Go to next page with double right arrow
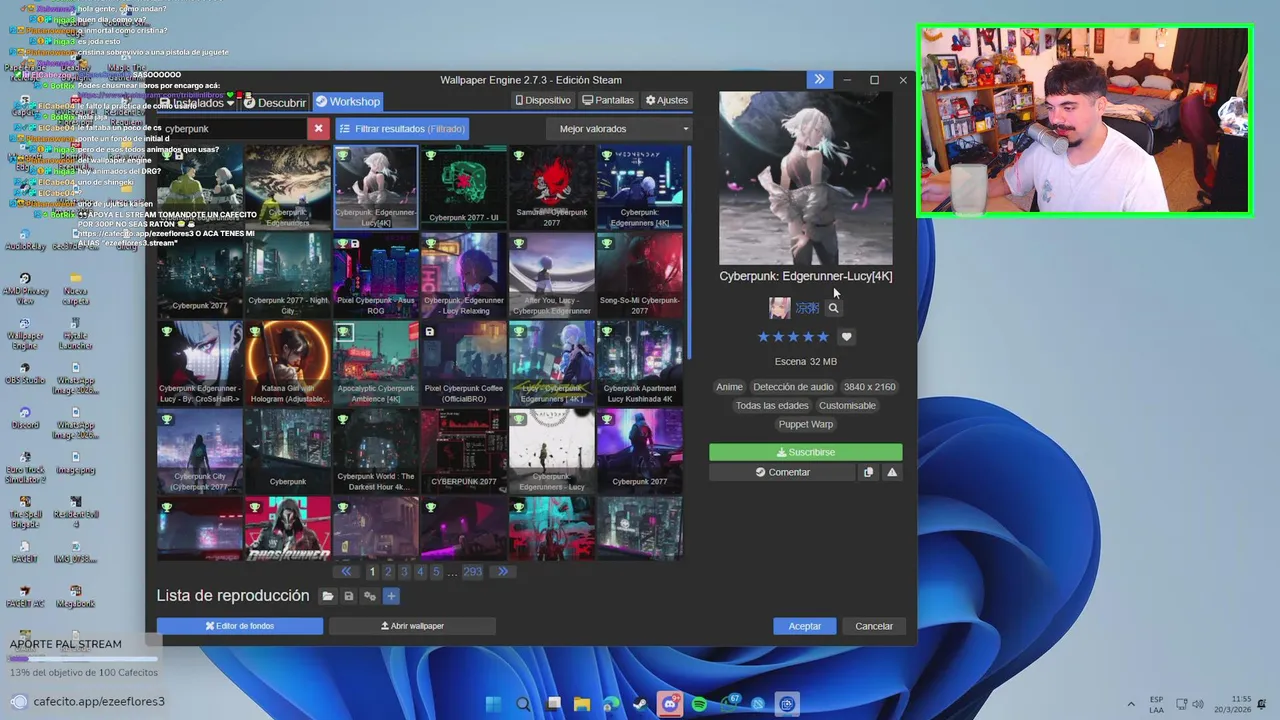This screenshot has height=720, width=1280. coord(503,572)
